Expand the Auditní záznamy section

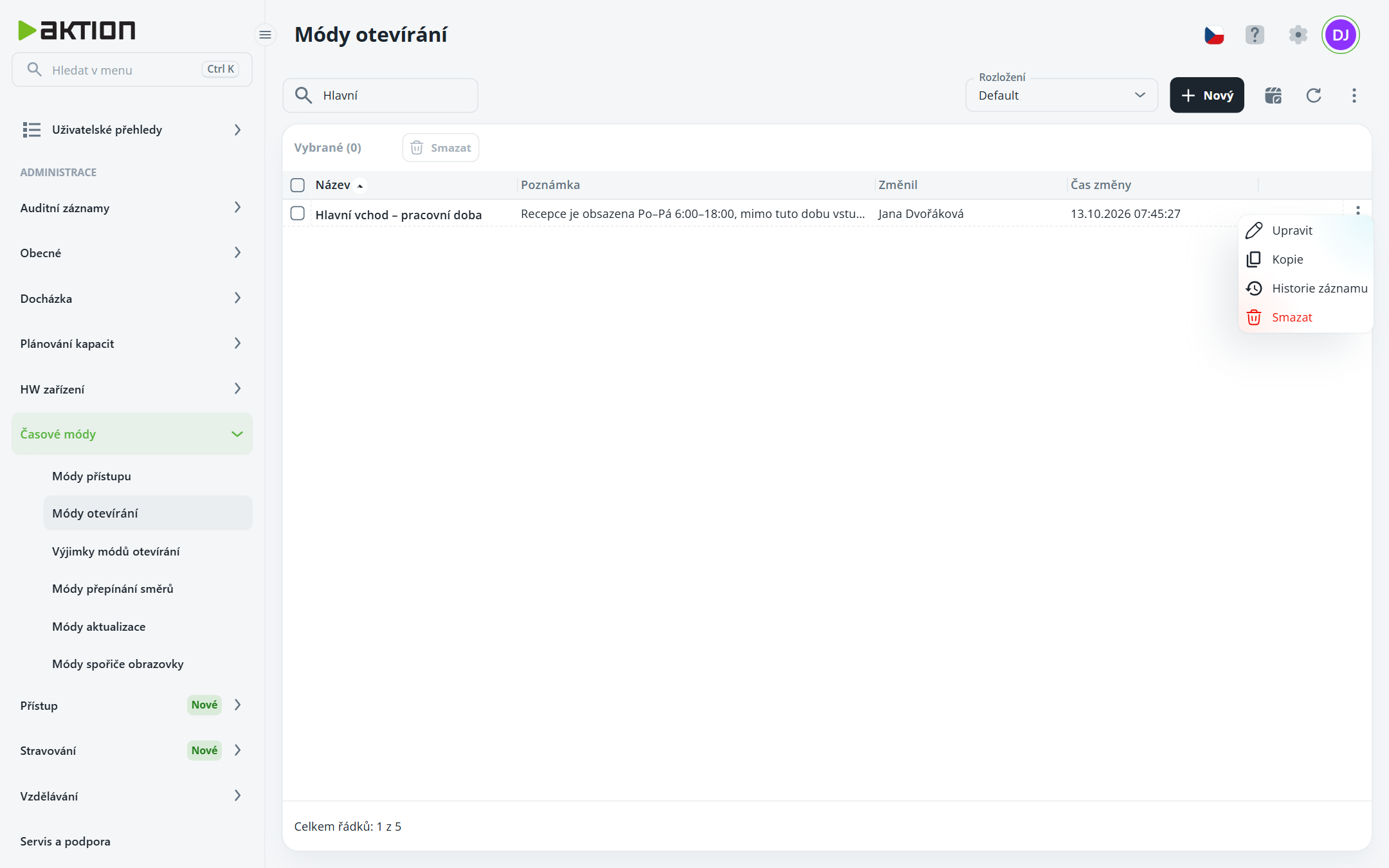coord(132,208)
